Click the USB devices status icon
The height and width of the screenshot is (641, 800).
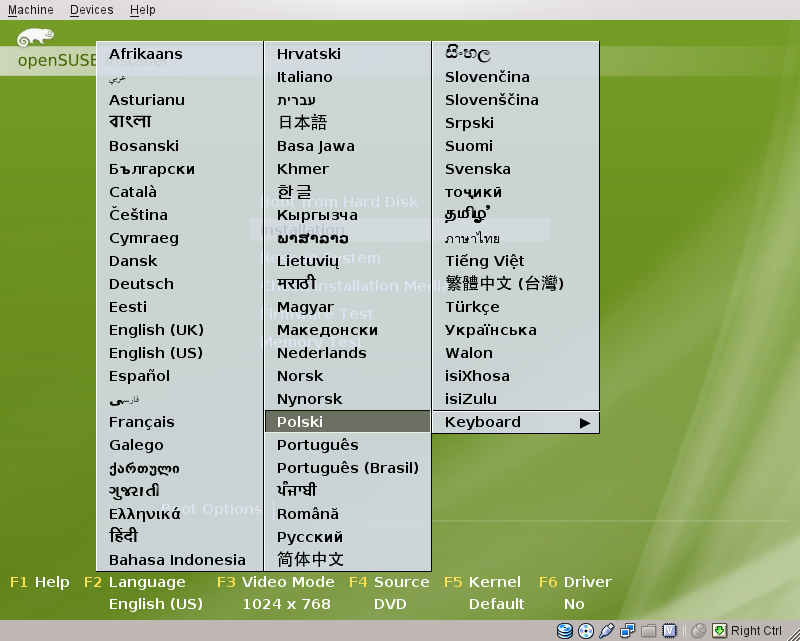(607, 631)
